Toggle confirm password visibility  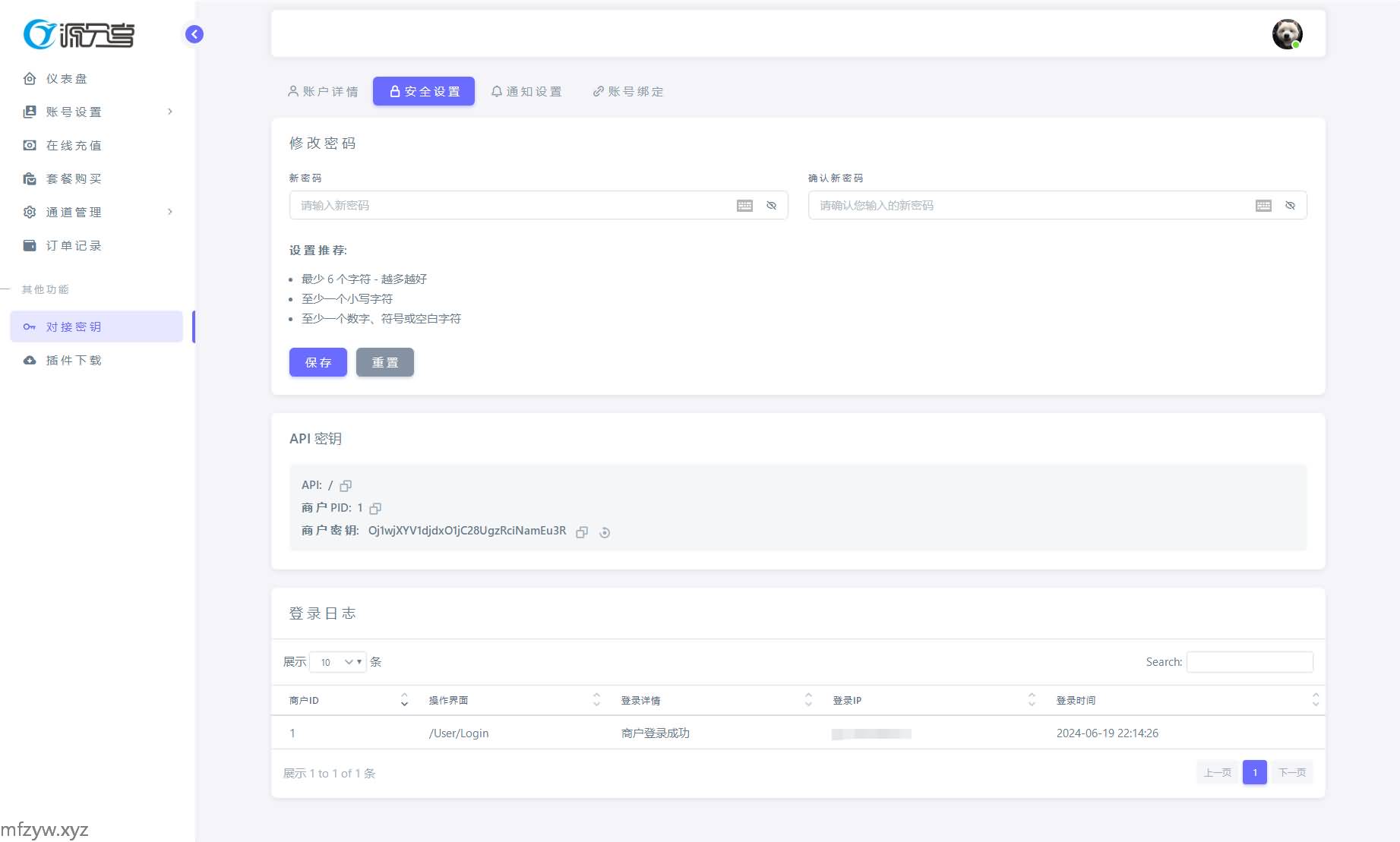(1290, 206)
